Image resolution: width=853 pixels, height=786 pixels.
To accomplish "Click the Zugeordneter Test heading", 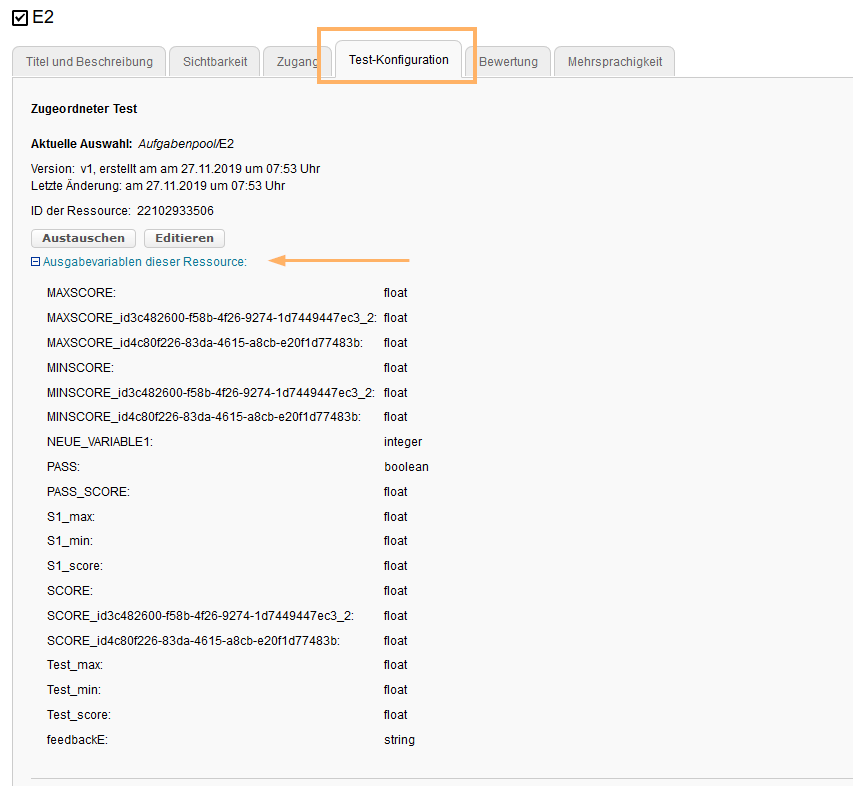I will [84, 109].
